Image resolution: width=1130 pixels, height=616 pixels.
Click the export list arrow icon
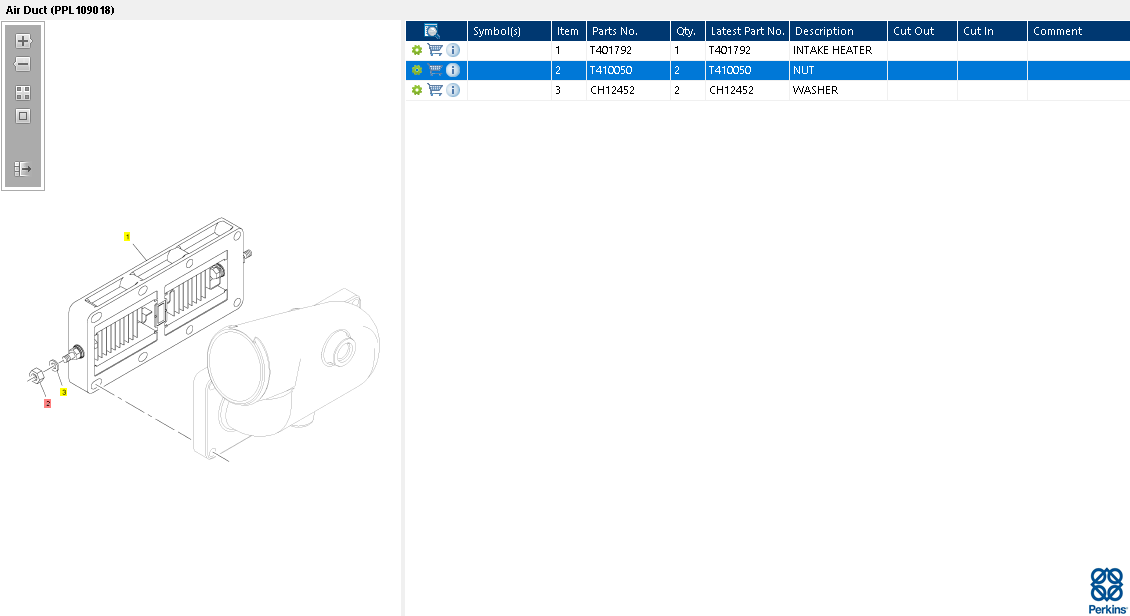tap(23, 169)
